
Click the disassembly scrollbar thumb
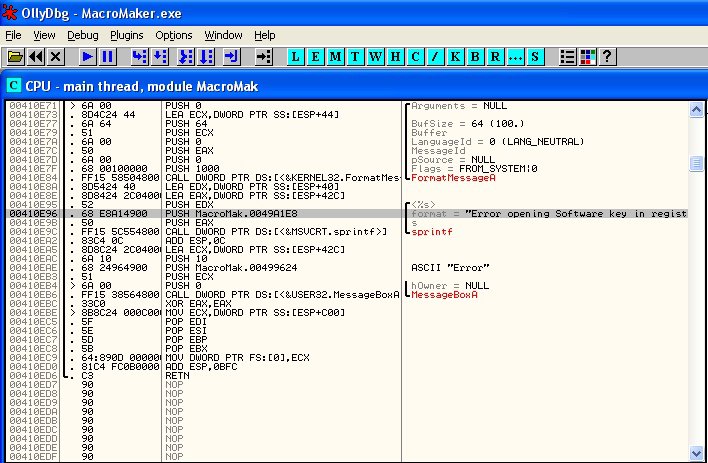point(696,163)
